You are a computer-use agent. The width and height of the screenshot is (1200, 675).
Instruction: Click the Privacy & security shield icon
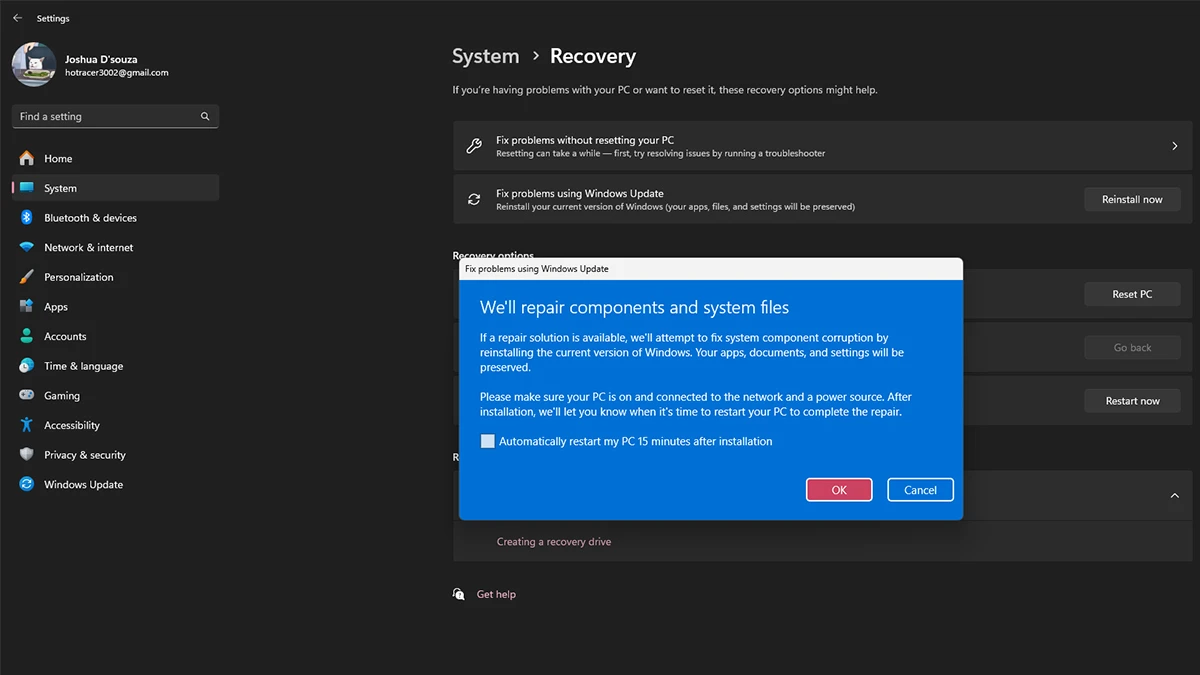point(26,455)
